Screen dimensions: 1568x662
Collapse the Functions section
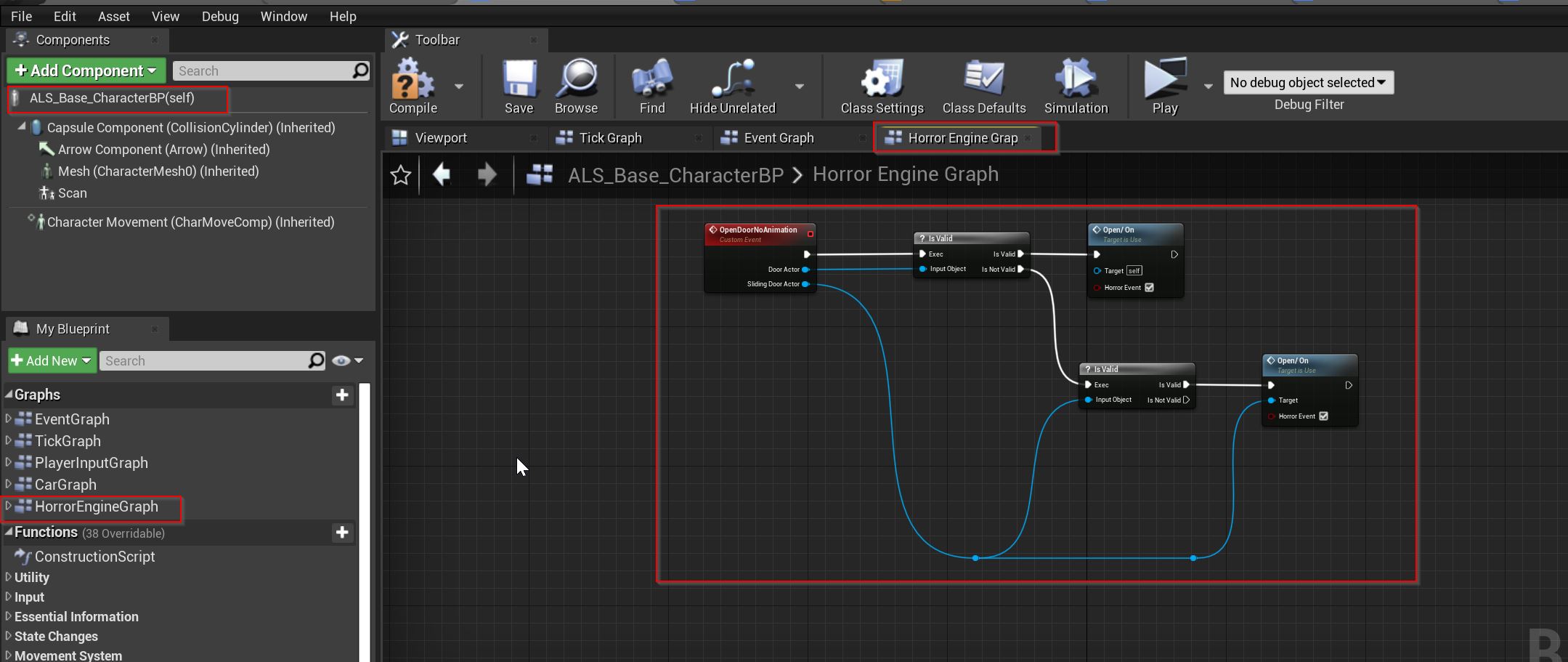9,532
